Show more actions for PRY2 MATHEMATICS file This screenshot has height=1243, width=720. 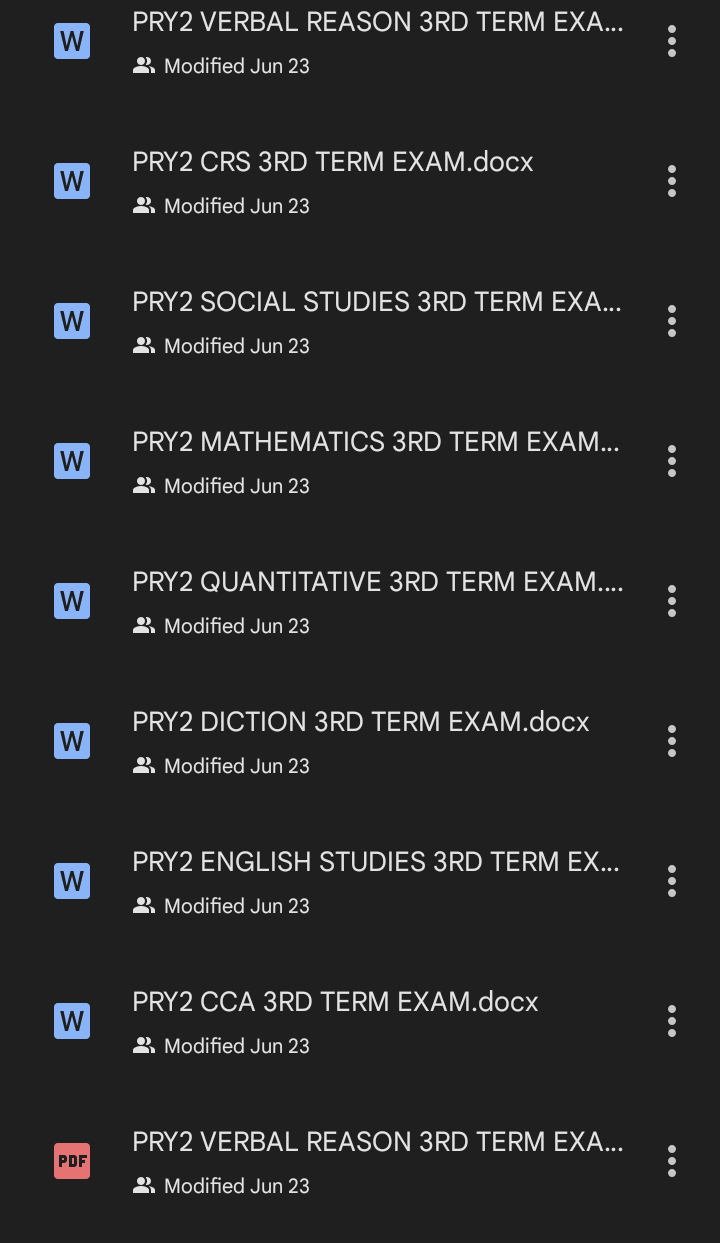[672, 461]
